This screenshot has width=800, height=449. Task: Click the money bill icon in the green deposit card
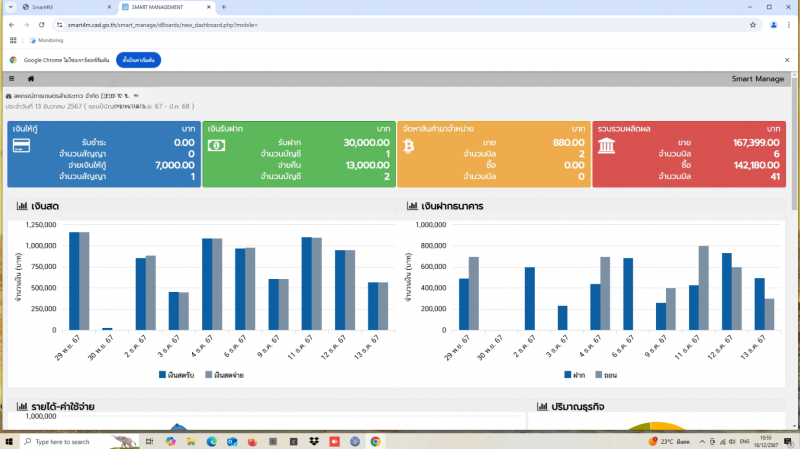click(x=216, y=146)
